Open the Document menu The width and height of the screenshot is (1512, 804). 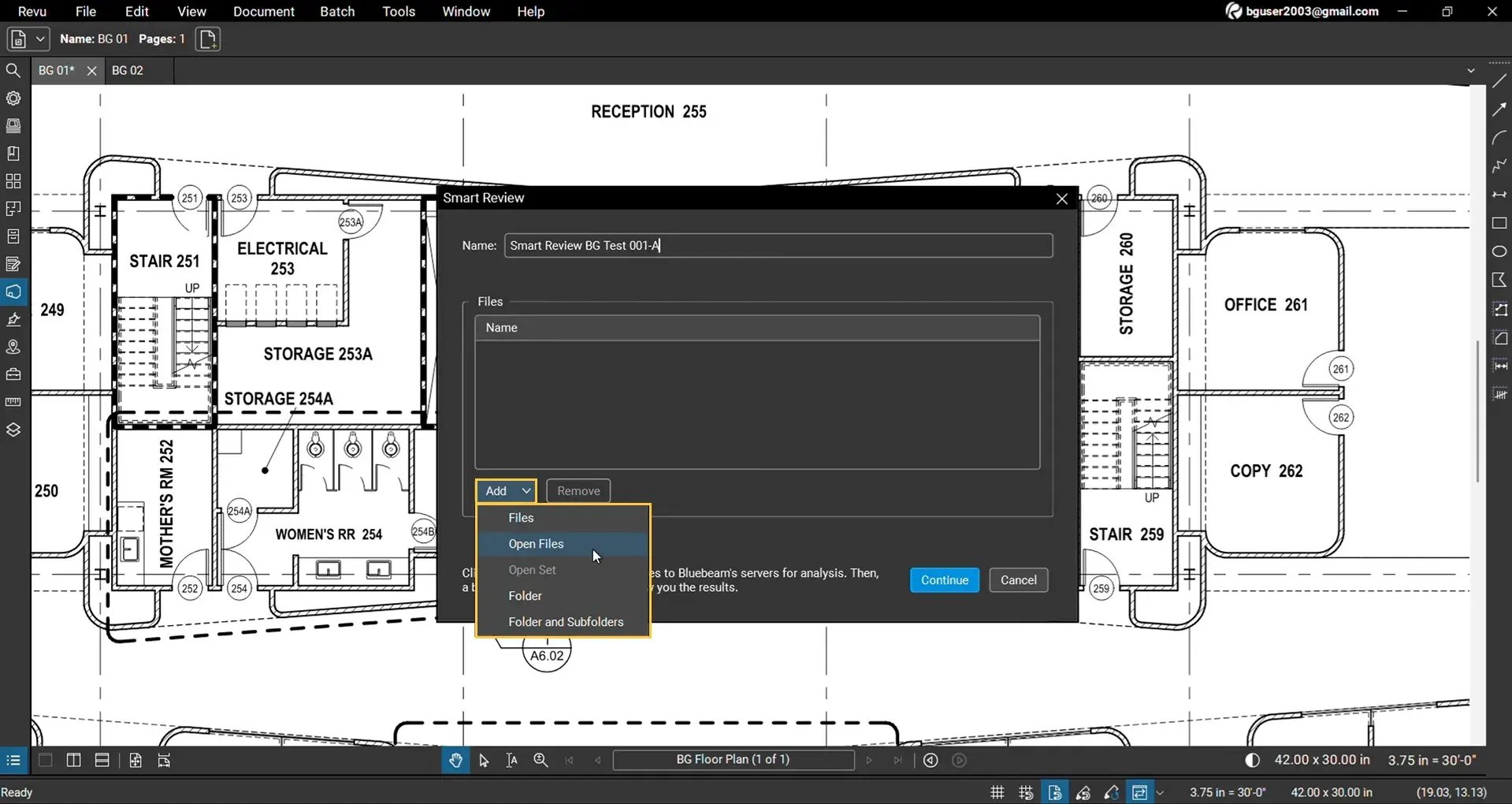pos(264,11)
